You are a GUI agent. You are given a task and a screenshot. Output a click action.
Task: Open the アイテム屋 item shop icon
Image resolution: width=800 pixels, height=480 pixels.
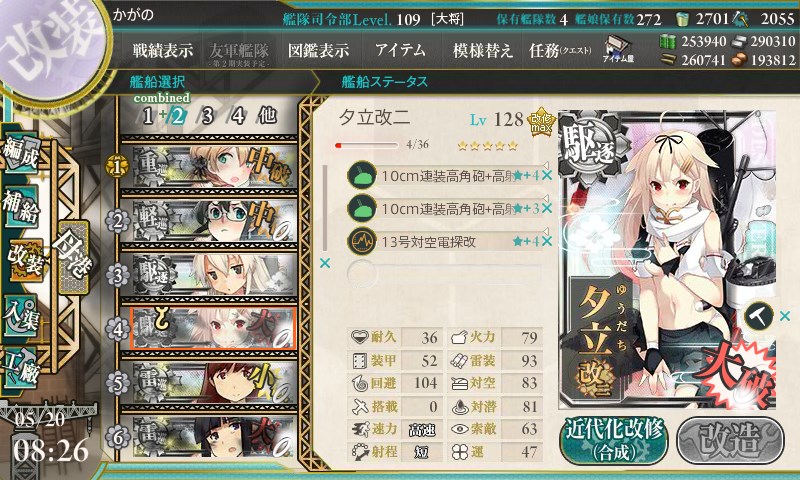(x=618, y=49)
